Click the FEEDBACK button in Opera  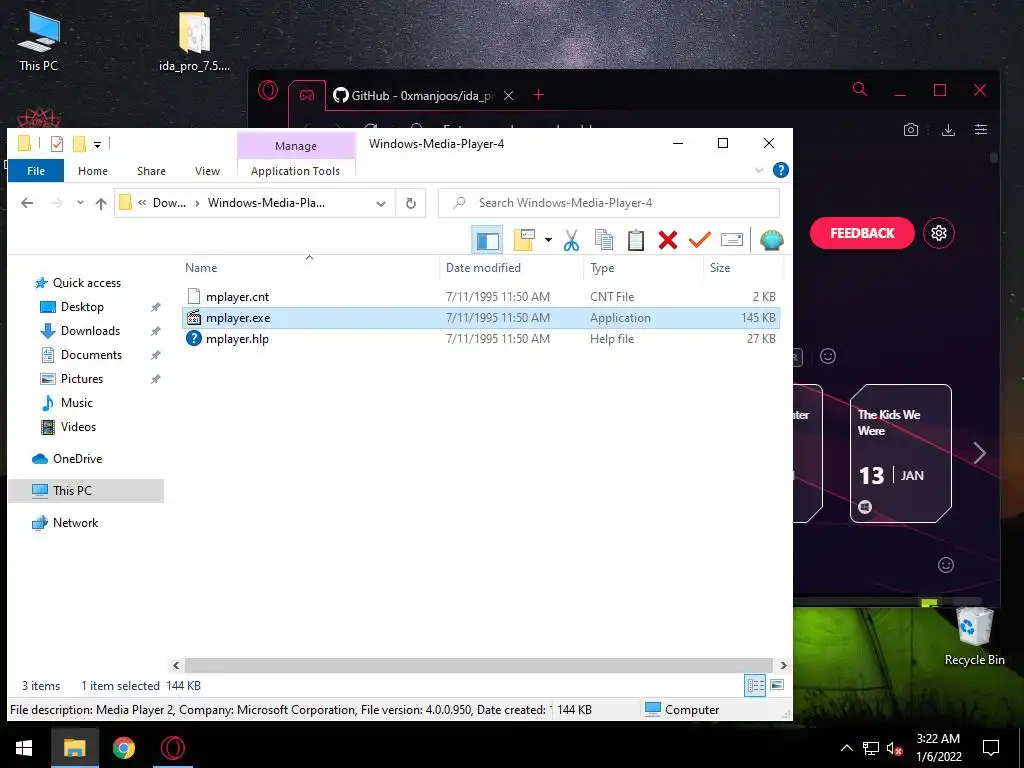(862, 233)
